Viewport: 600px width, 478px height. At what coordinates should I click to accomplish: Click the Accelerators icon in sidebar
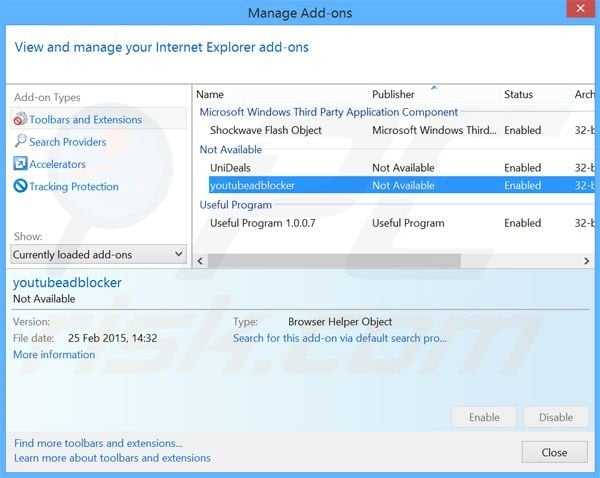20,164
